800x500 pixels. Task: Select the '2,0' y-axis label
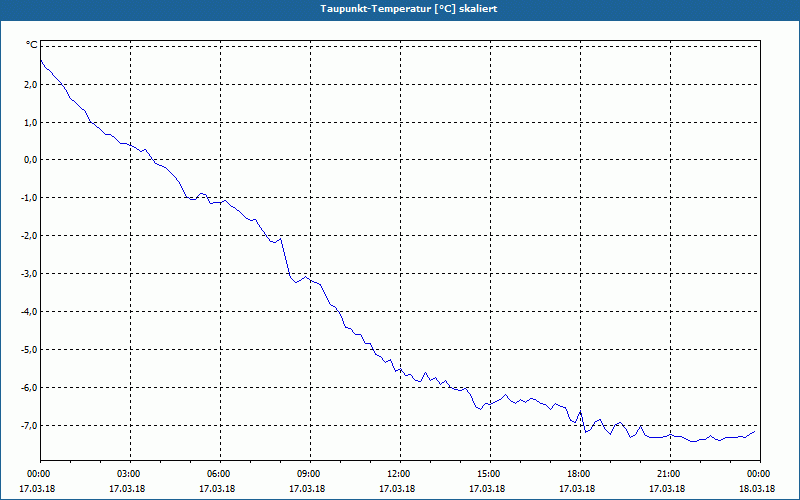point(31,85)
